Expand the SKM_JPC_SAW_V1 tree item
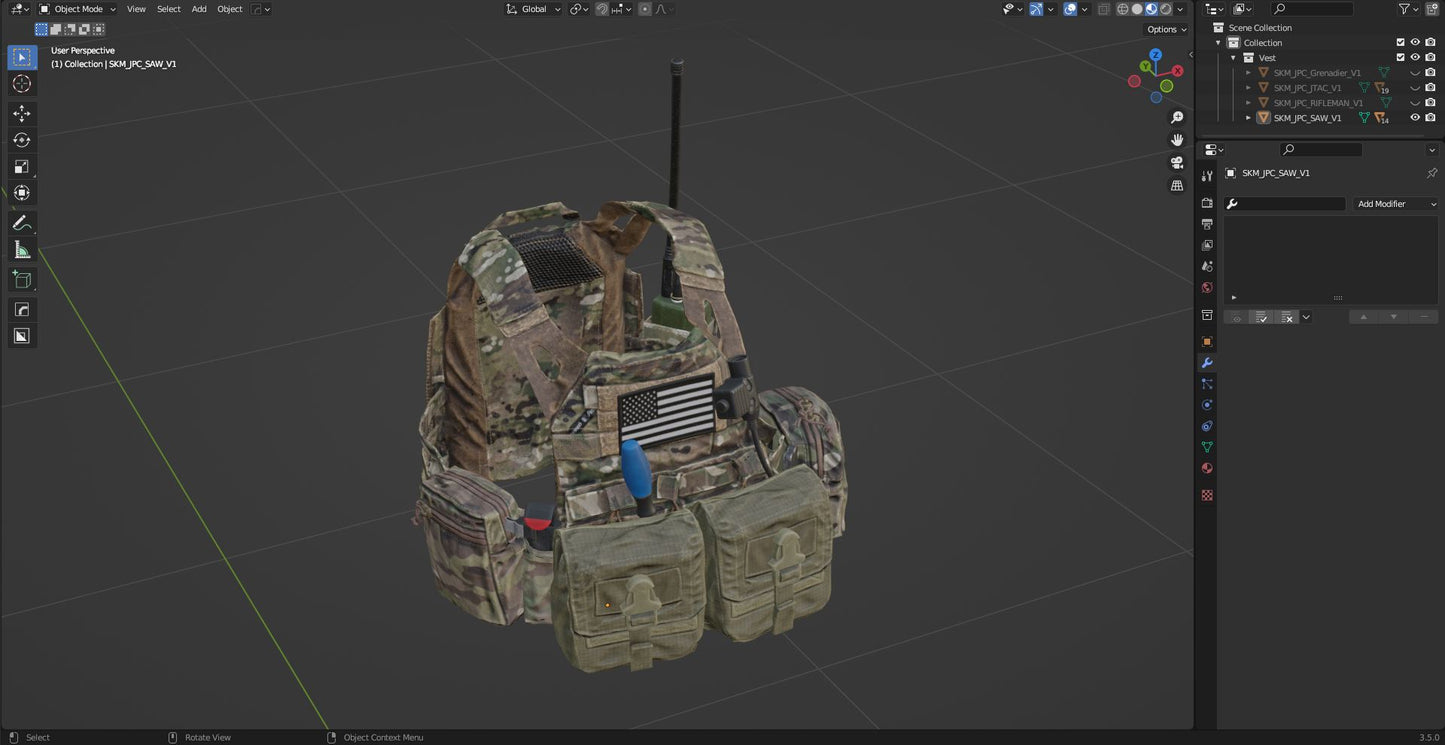 tap(1248, 117)
